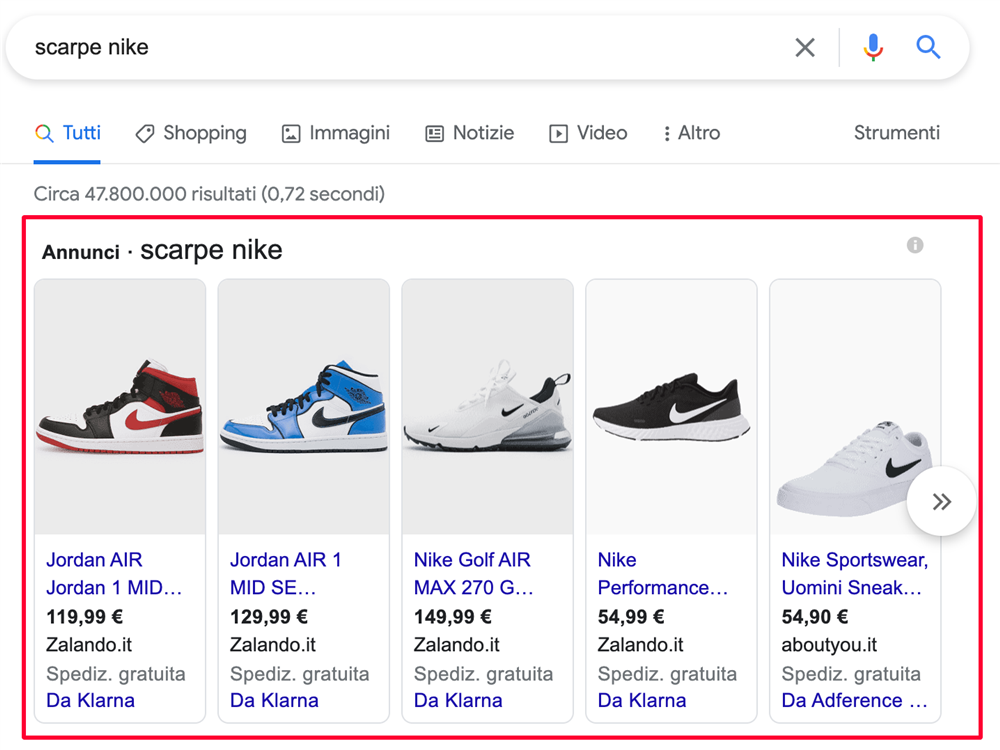Click the 'Annunci · scarpe nike' heading
Image resolution: width=1000 pixels, height=750 pixels.
[162, 250]
